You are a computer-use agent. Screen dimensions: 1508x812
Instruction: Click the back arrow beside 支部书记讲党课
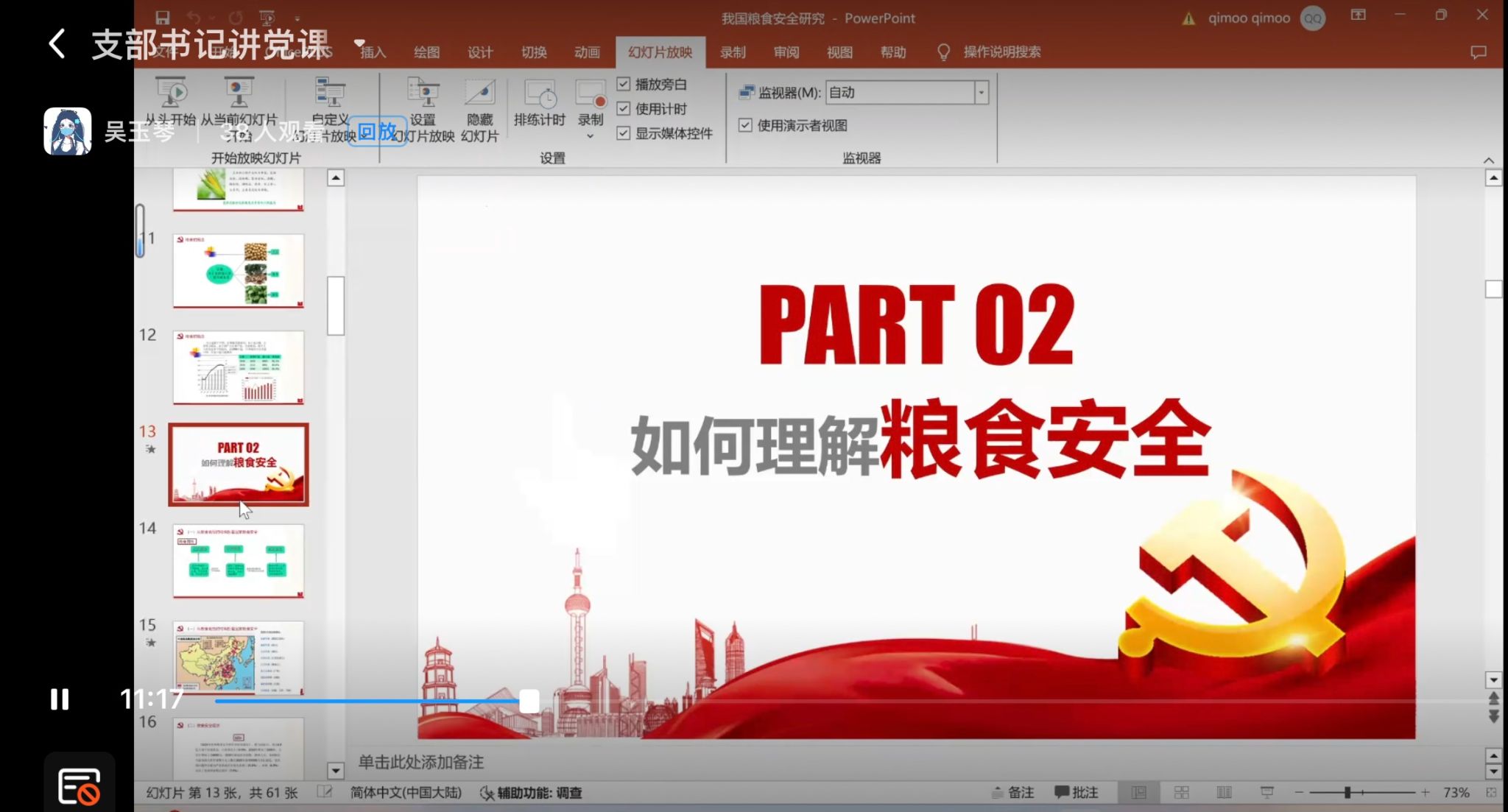[x=57, y=43]
